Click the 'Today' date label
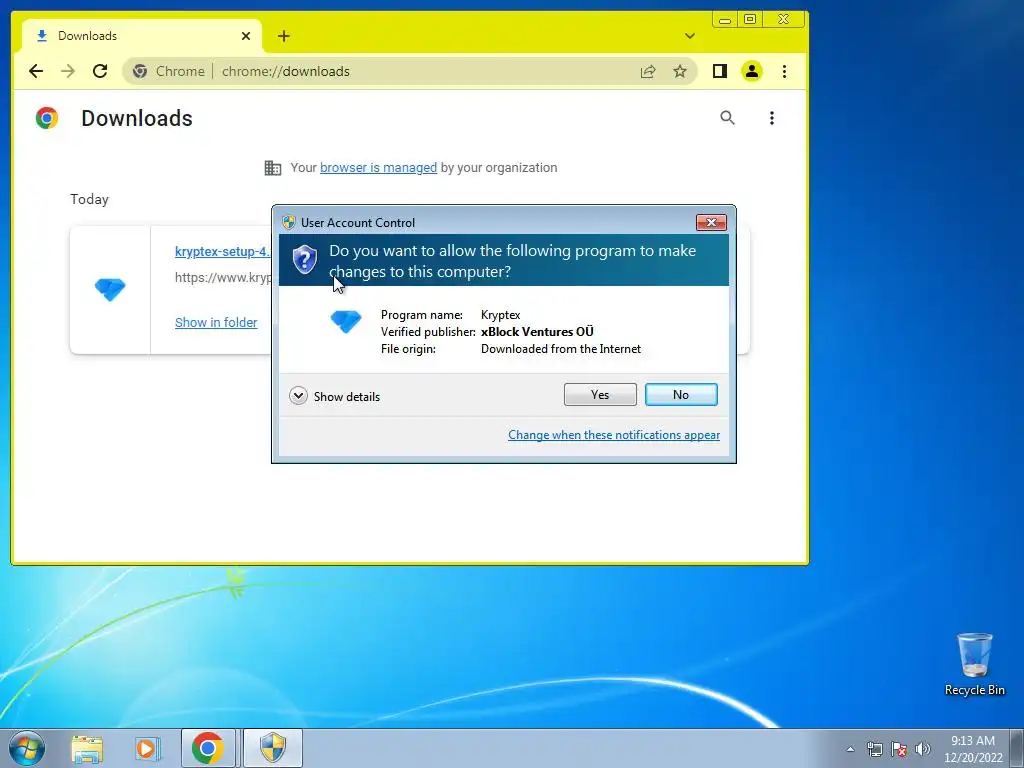 (89, 199)
